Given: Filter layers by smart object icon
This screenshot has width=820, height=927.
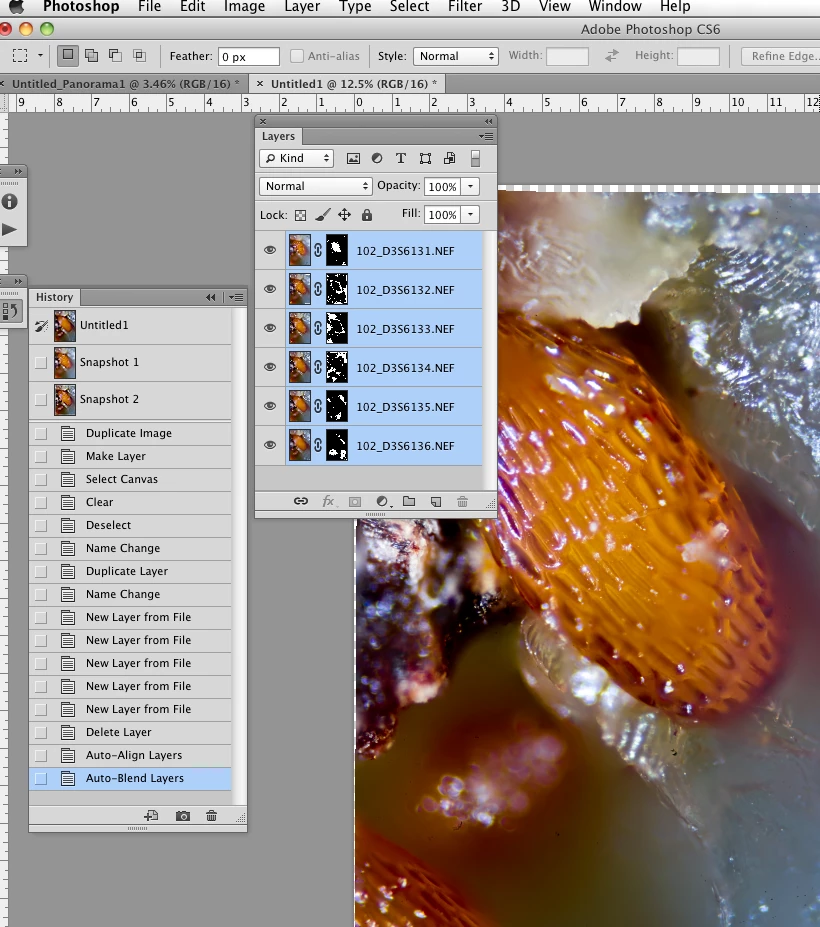Looking at the screenshot, I should [449, 158].
